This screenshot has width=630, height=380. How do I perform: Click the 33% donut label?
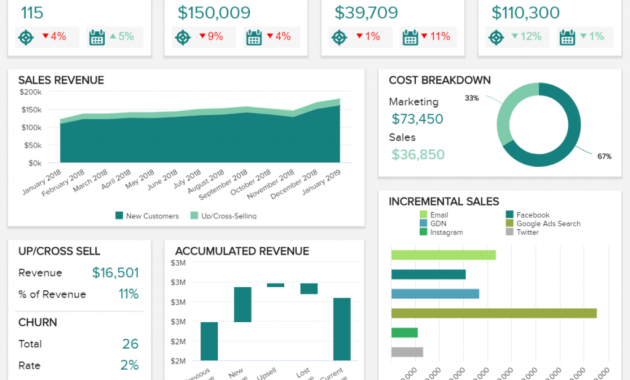pyautogui.click(x=472, y=98)
